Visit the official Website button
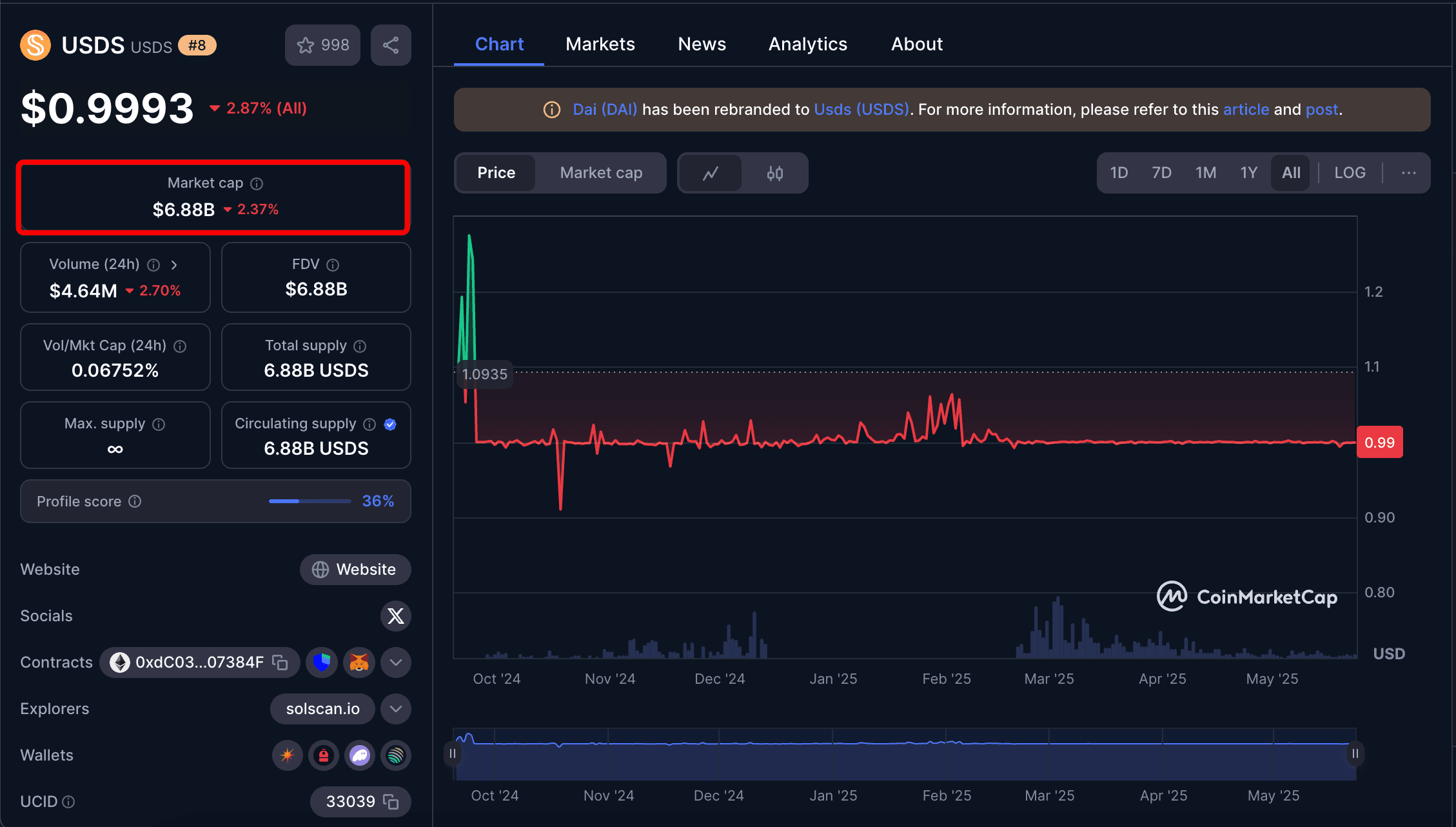The image size is (1456, 827). click(355, 570)
